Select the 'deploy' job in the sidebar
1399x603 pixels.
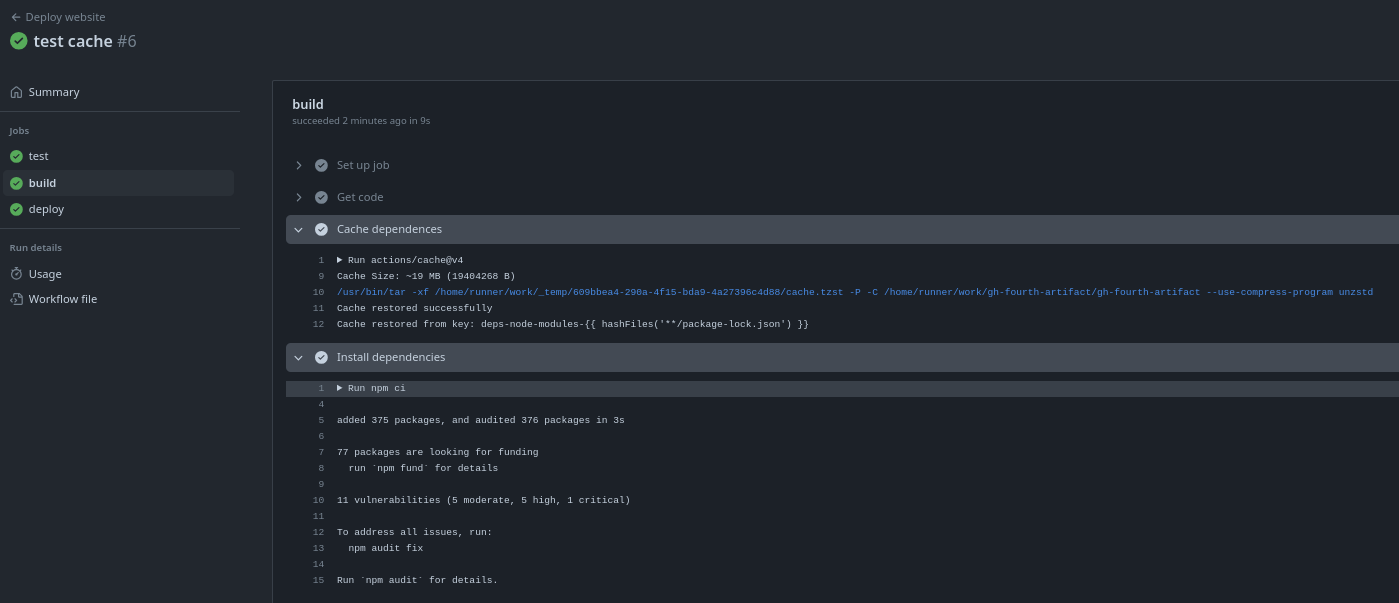click(x=46, y=209)
